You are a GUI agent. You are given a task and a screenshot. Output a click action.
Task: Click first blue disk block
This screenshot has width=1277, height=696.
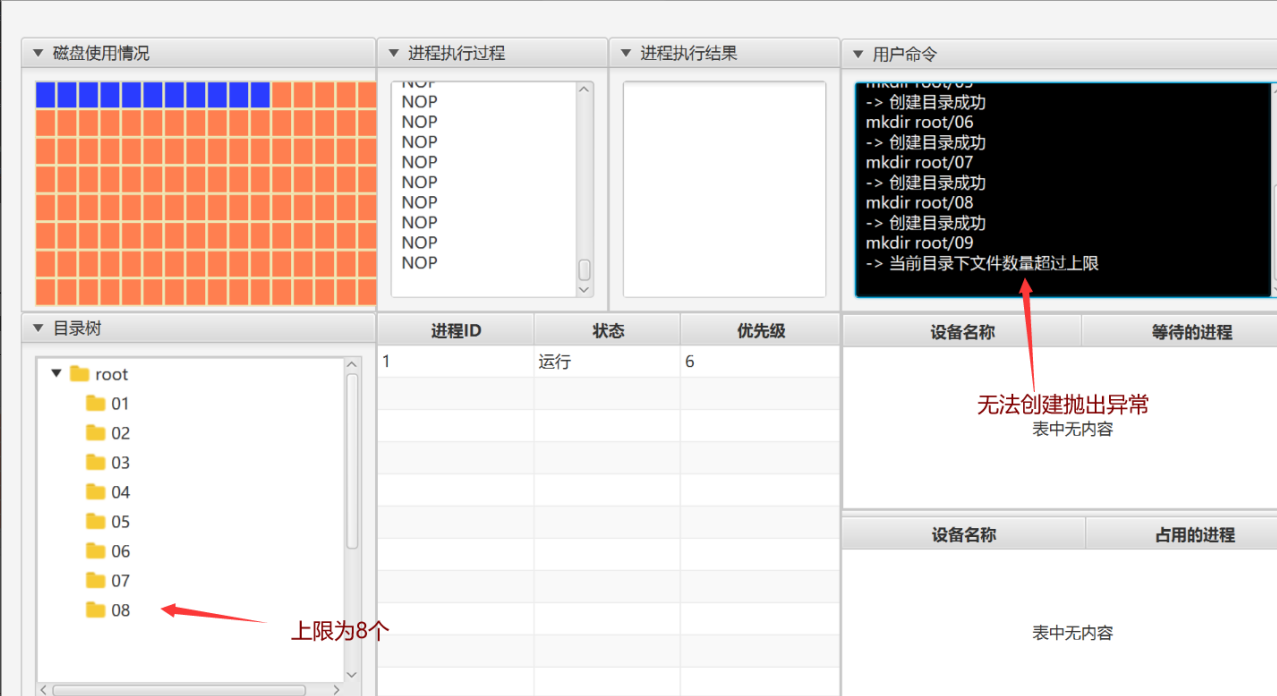(x=45, y=95)
